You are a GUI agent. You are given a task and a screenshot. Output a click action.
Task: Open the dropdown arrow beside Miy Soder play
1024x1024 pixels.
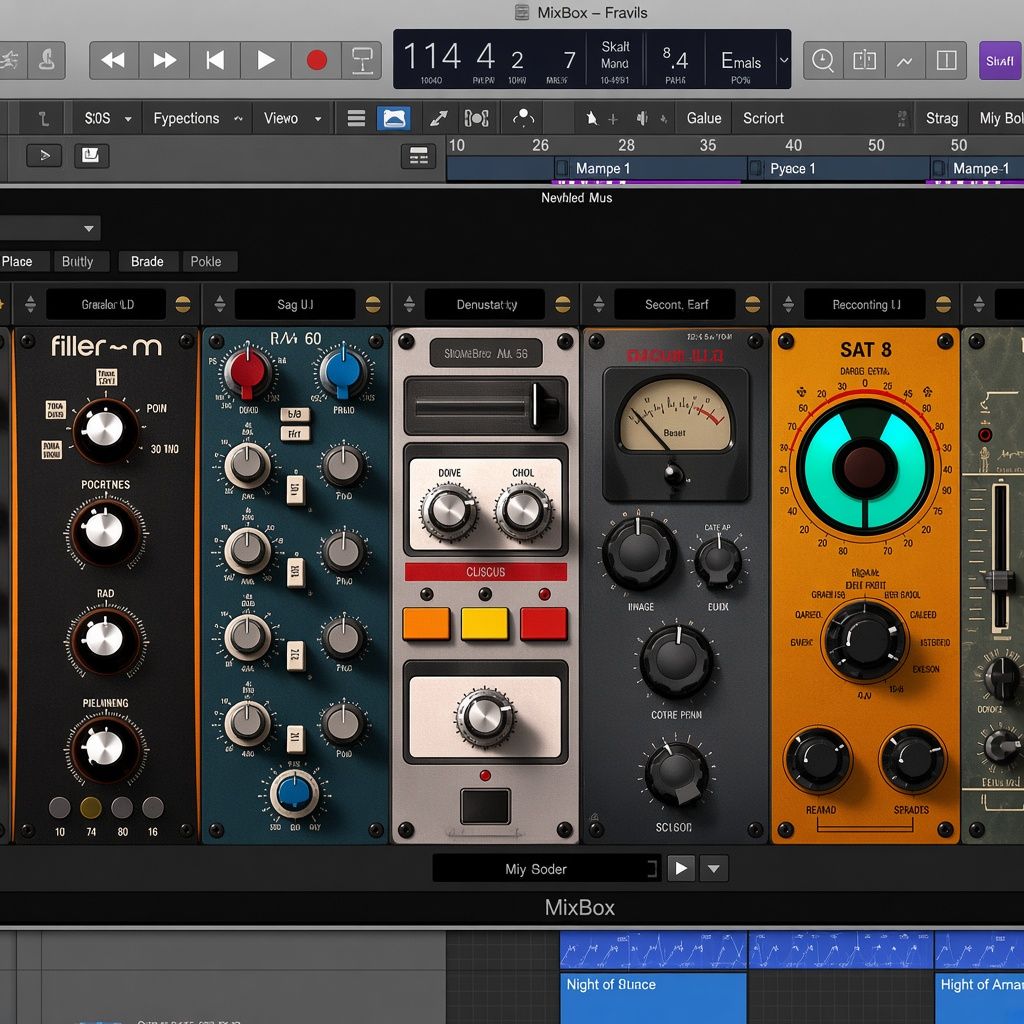click(x=714, y=869)
